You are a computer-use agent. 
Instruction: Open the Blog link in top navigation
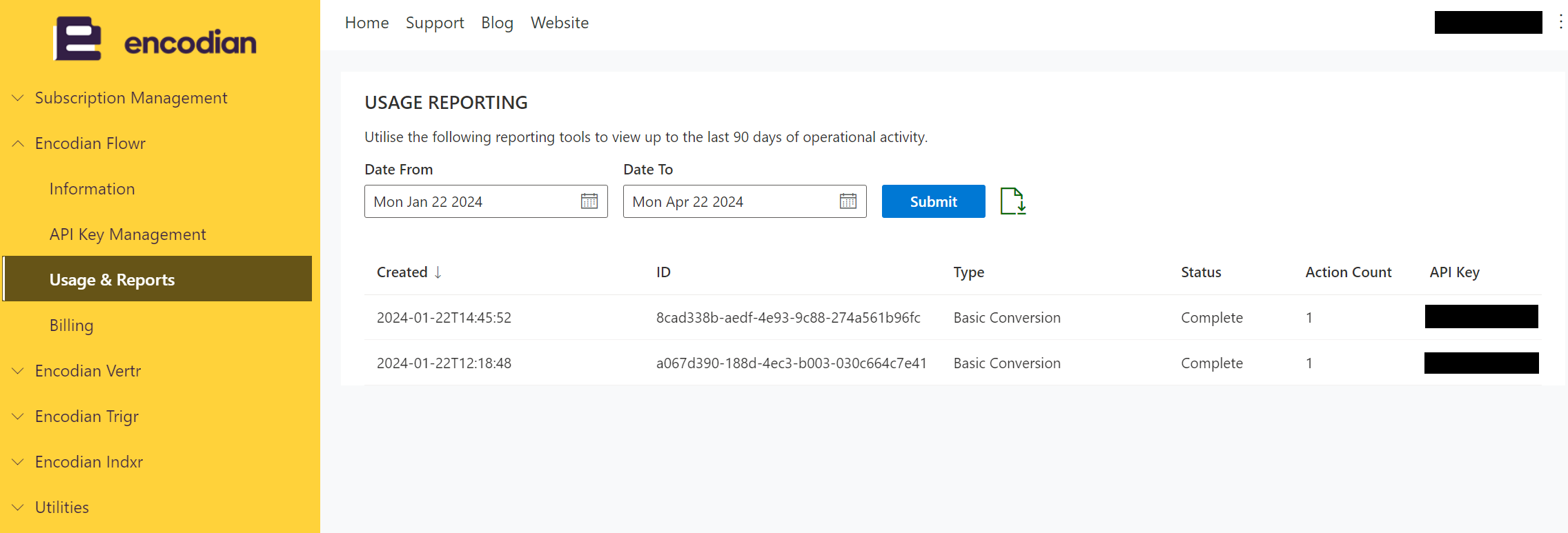(x=497, y=23)
